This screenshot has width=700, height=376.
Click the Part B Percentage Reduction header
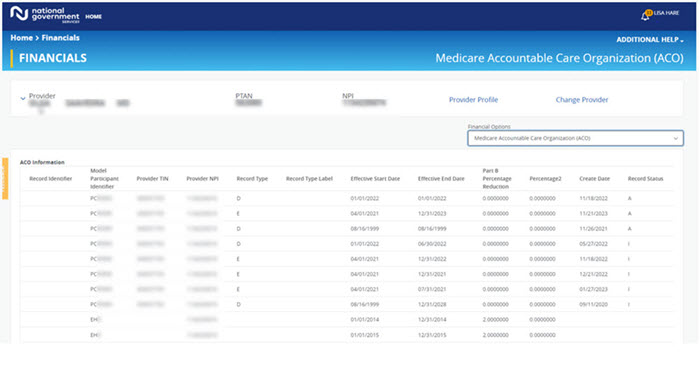497,179
